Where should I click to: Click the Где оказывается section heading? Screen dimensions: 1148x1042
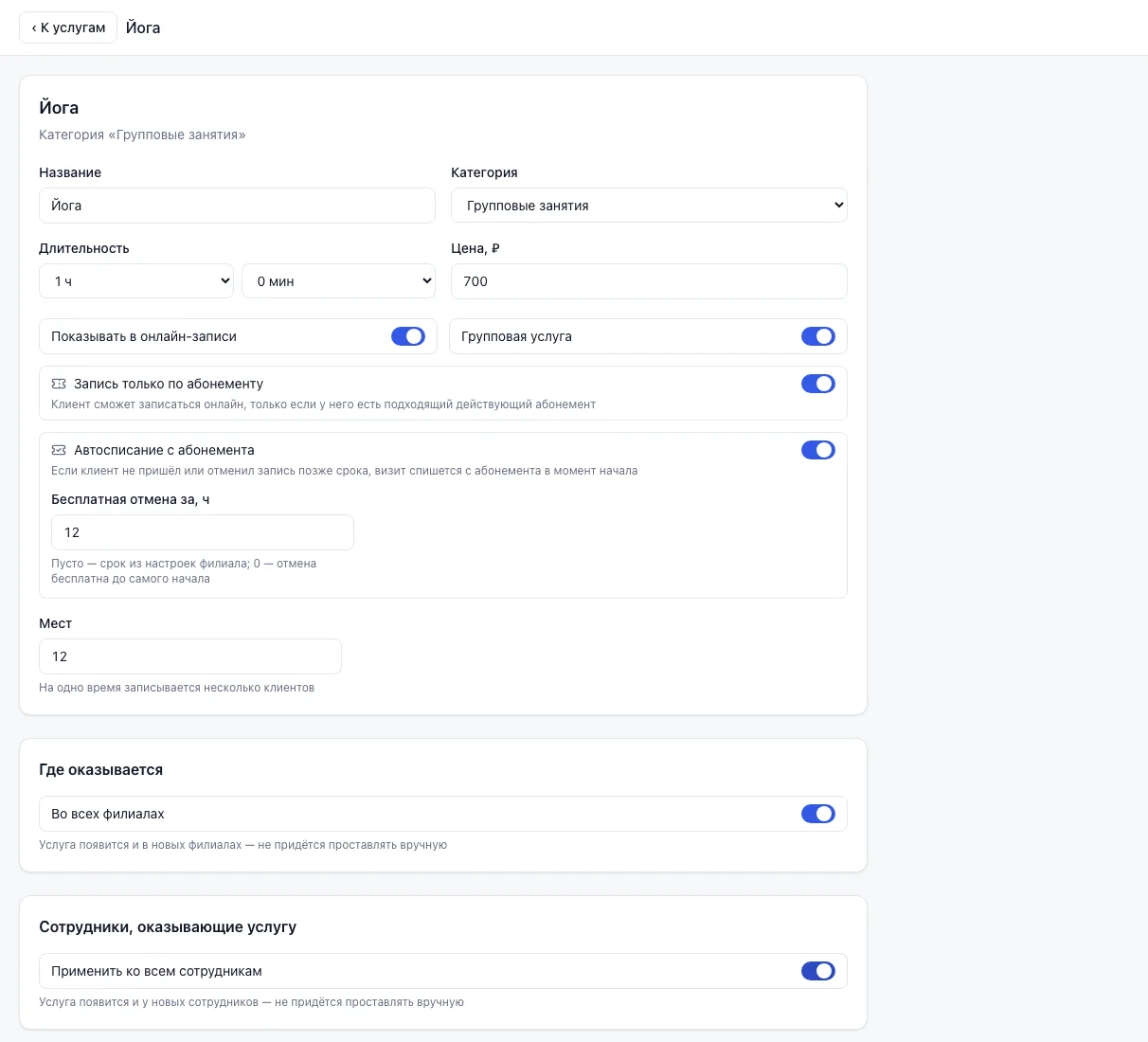[x=101, y=770]
